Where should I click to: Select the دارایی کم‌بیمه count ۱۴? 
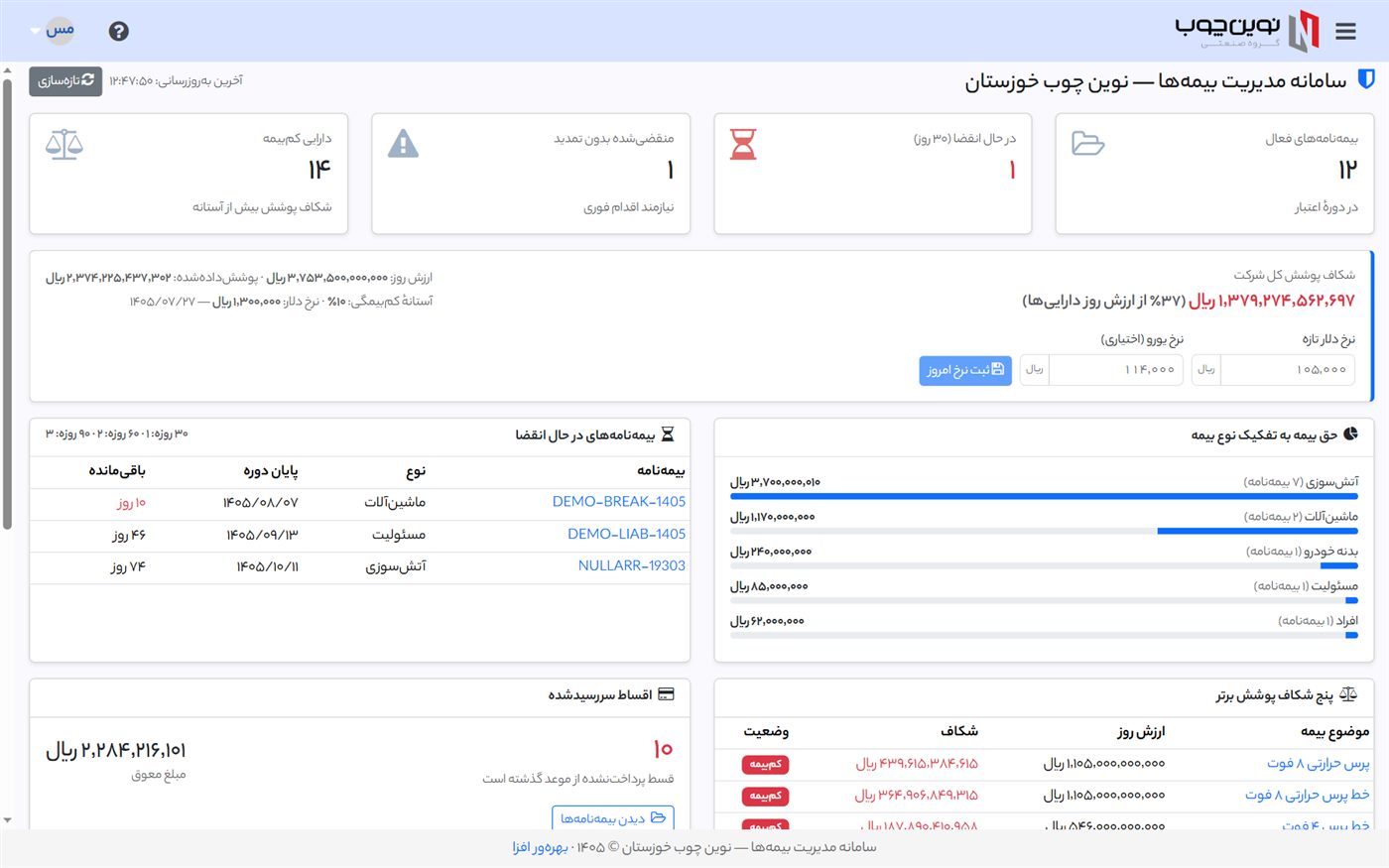pos(319,170)
